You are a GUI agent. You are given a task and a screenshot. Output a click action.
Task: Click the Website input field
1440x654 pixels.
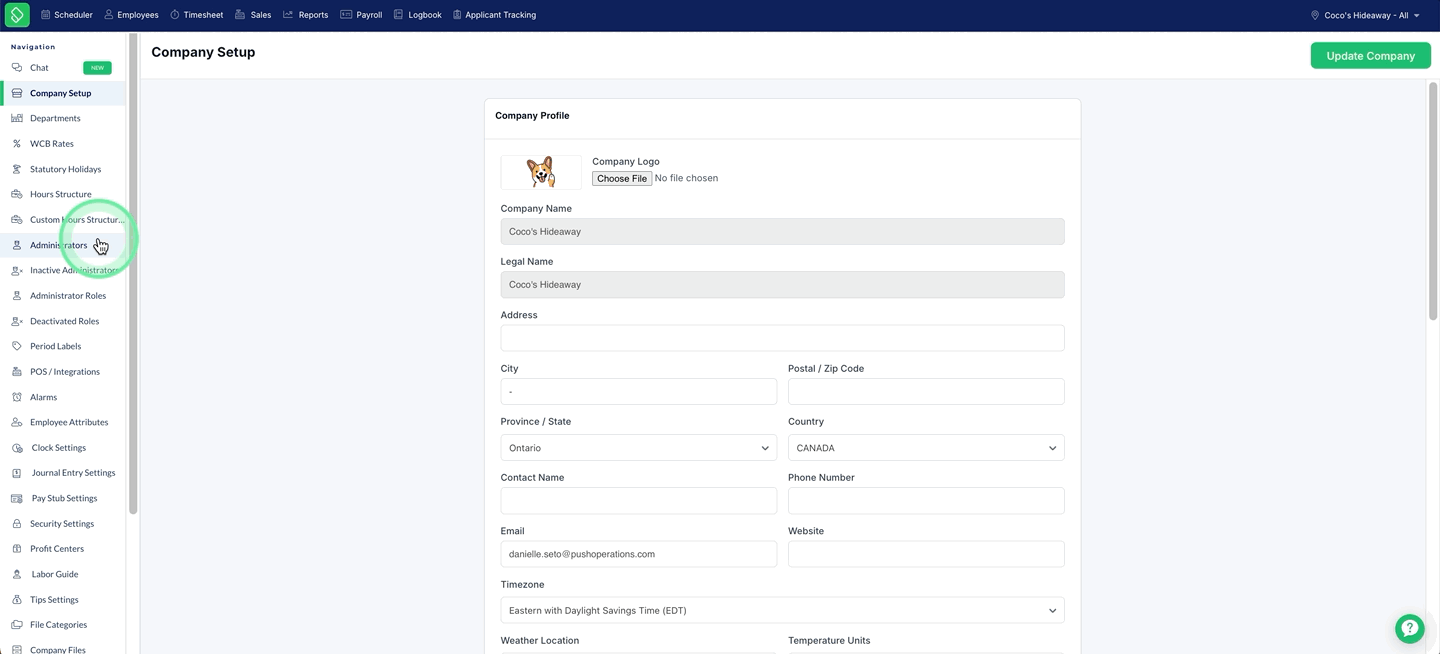pos(926,554)
